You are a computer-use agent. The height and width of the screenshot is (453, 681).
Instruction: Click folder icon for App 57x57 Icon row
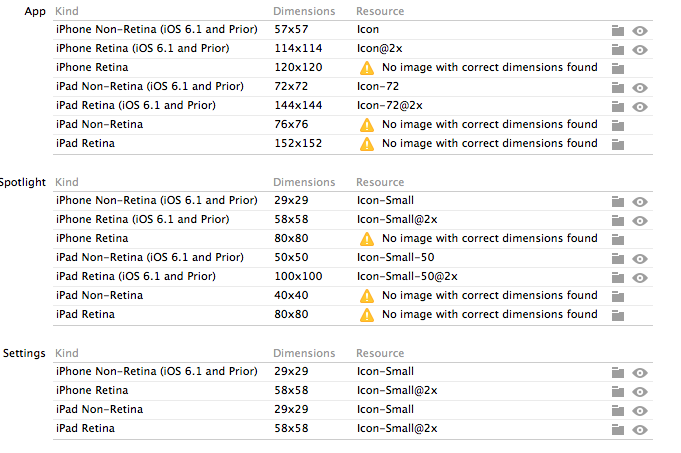pos(618,30)
